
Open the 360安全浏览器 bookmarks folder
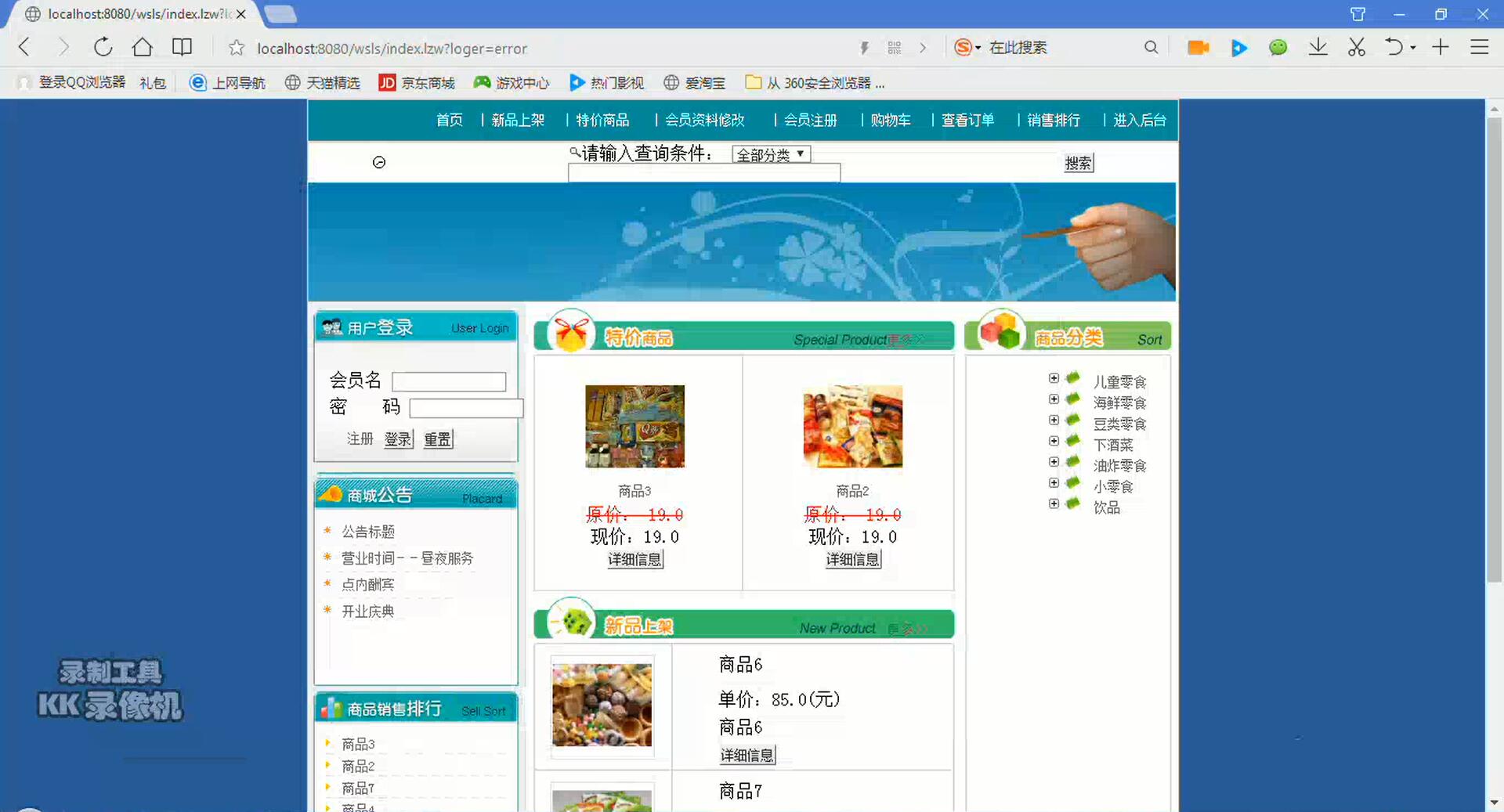click(815, 82)
